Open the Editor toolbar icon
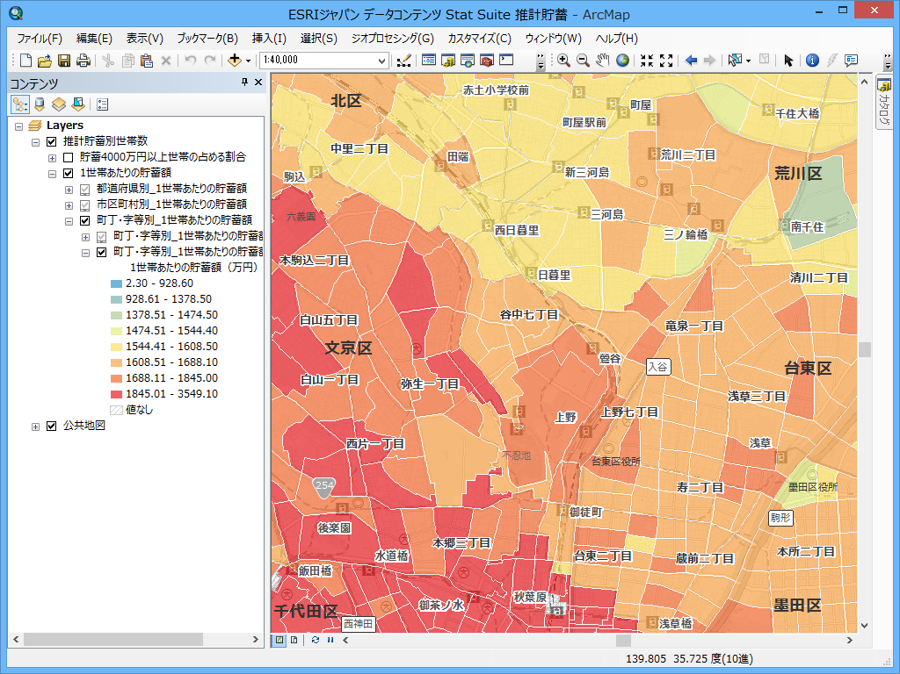Image resolution: width=900 pixels, height=674 pixels. 404,60
